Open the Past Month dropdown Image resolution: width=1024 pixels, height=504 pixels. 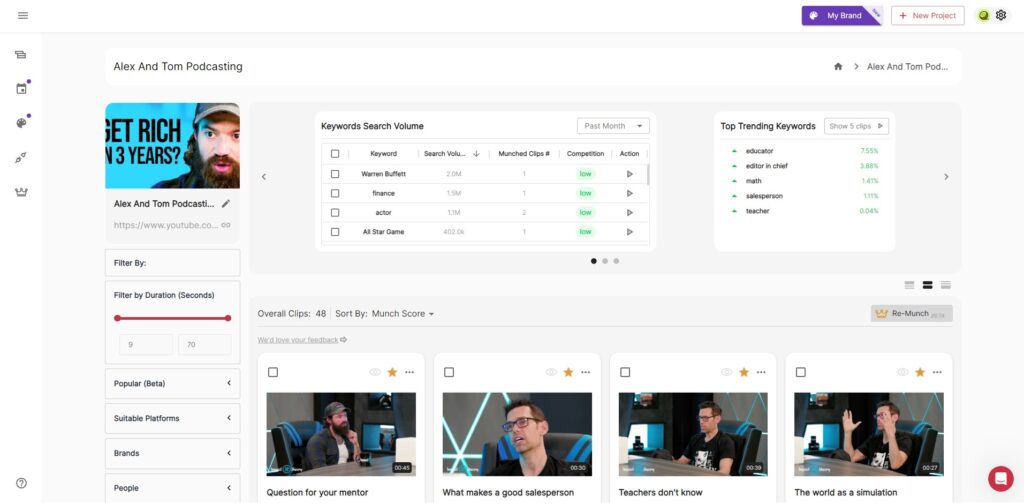pyautogui.click(x=613, y=126)
